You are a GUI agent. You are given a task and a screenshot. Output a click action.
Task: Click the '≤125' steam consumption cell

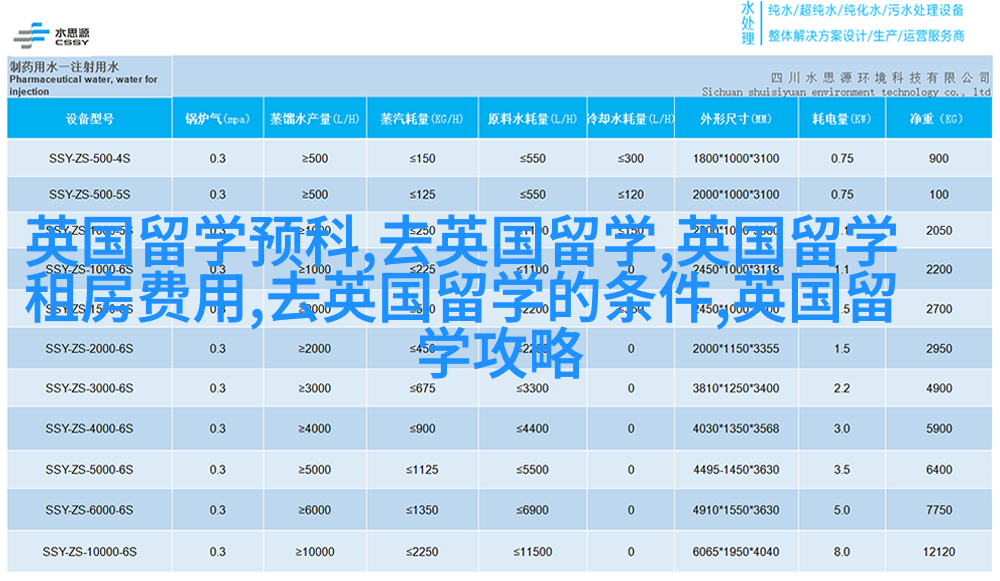422,195
